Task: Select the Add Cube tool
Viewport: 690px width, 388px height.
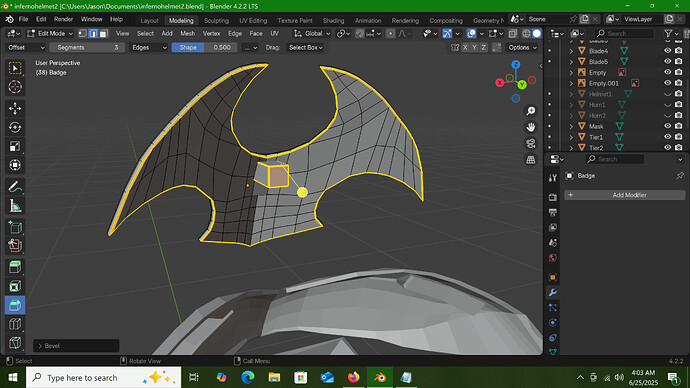Action: pos(15,227)
